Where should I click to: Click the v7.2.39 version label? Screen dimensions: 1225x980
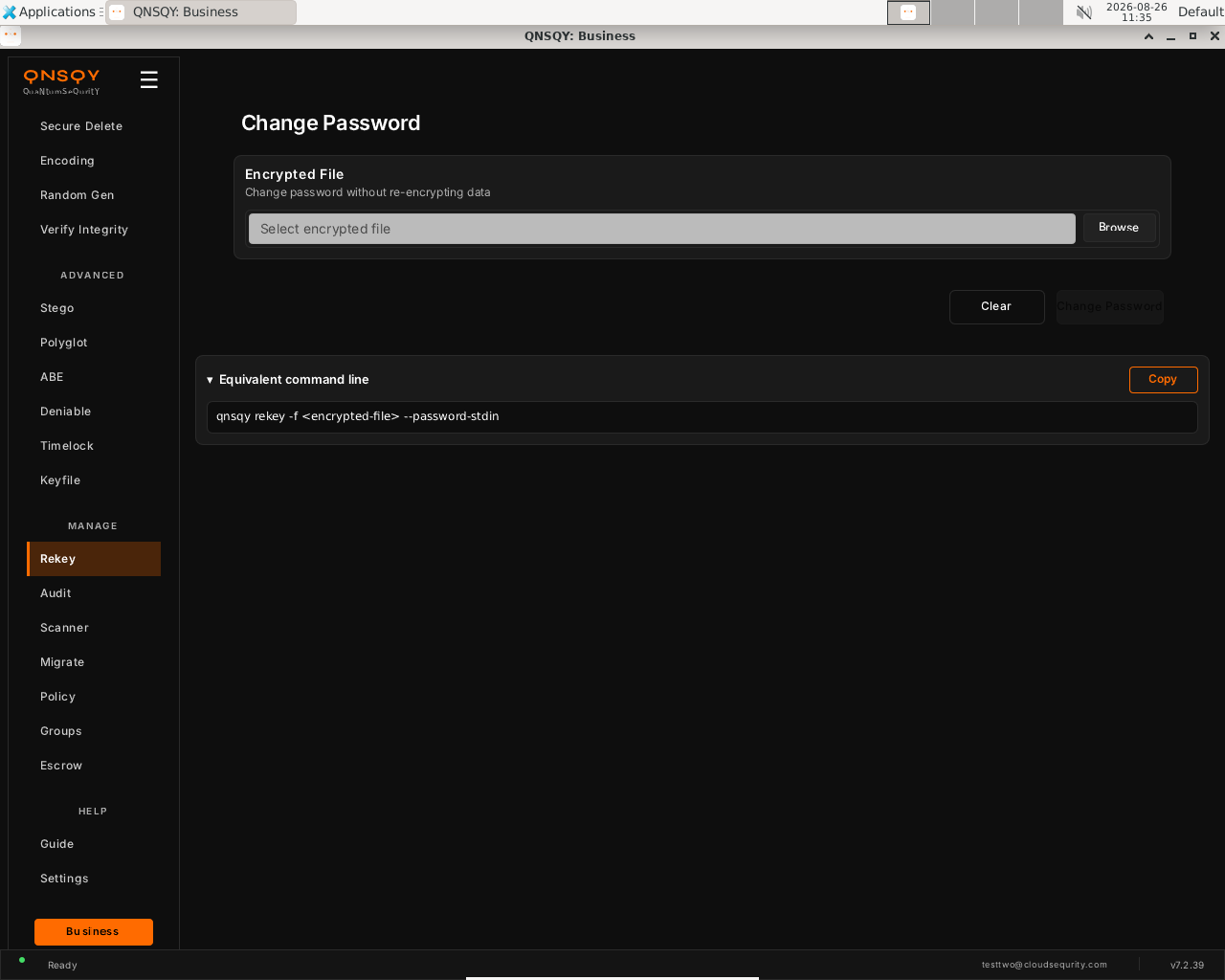pyautogui.click(x=1187, y=965)
